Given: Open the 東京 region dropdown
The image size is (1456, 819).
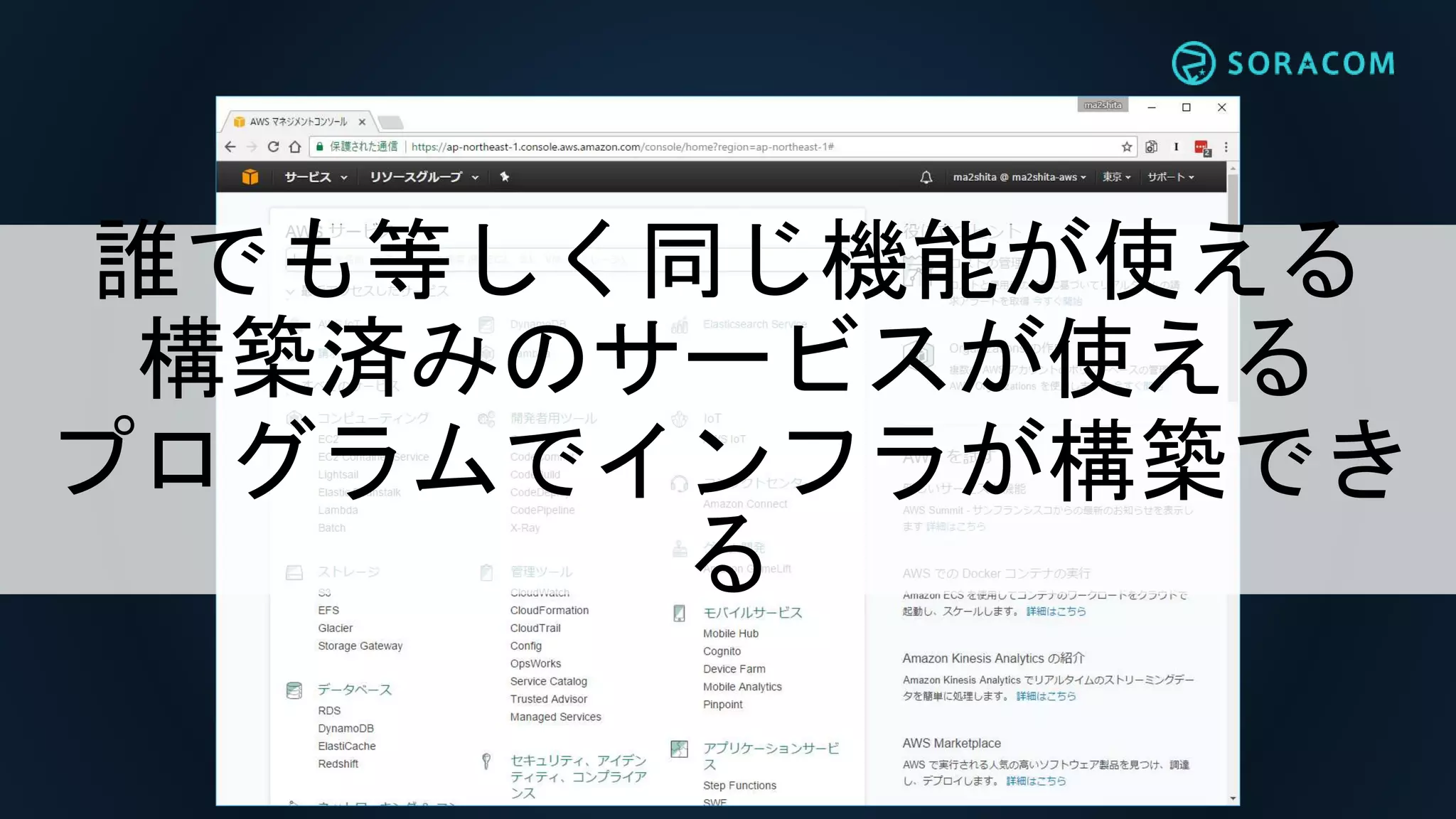Looking at the screenshot, I should (1116, 177).
